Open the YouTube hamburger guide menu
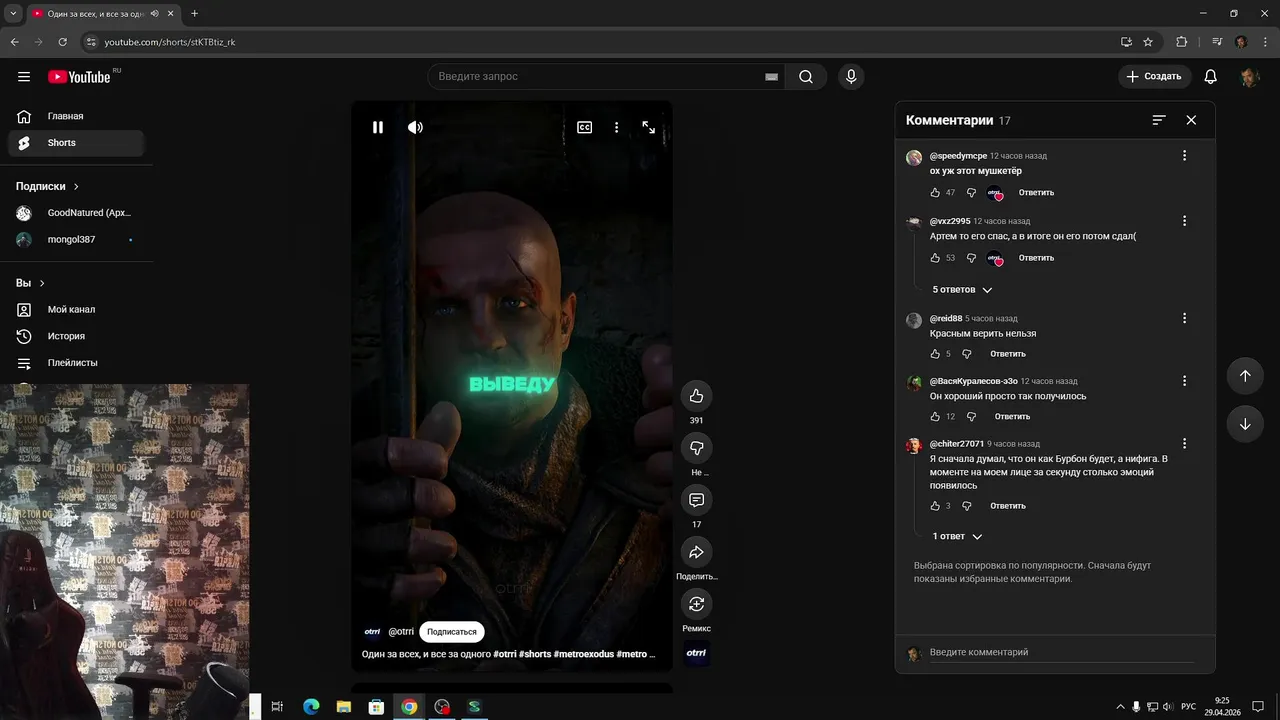 pos(24,77)
